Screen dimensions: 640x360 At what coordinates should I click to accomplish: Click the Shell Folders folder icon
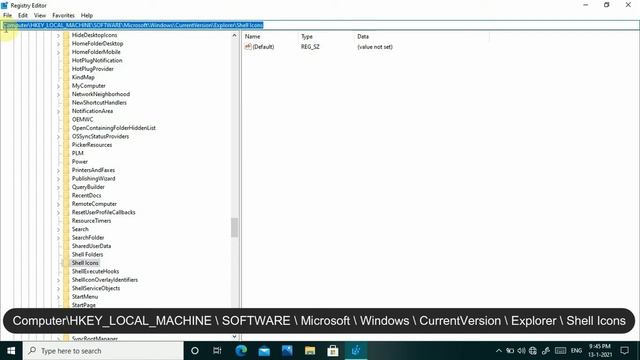point(66,255)
